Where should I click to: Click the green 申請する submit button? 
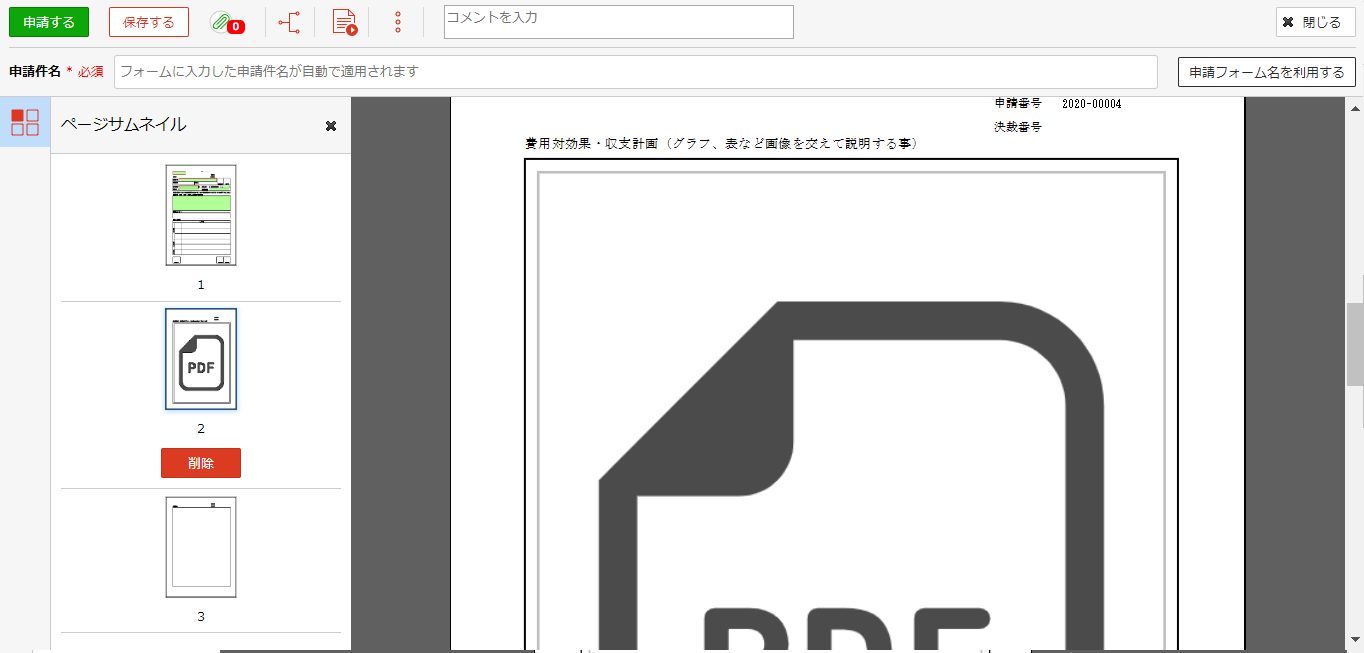pyautogui.click(x=49, y=22)
